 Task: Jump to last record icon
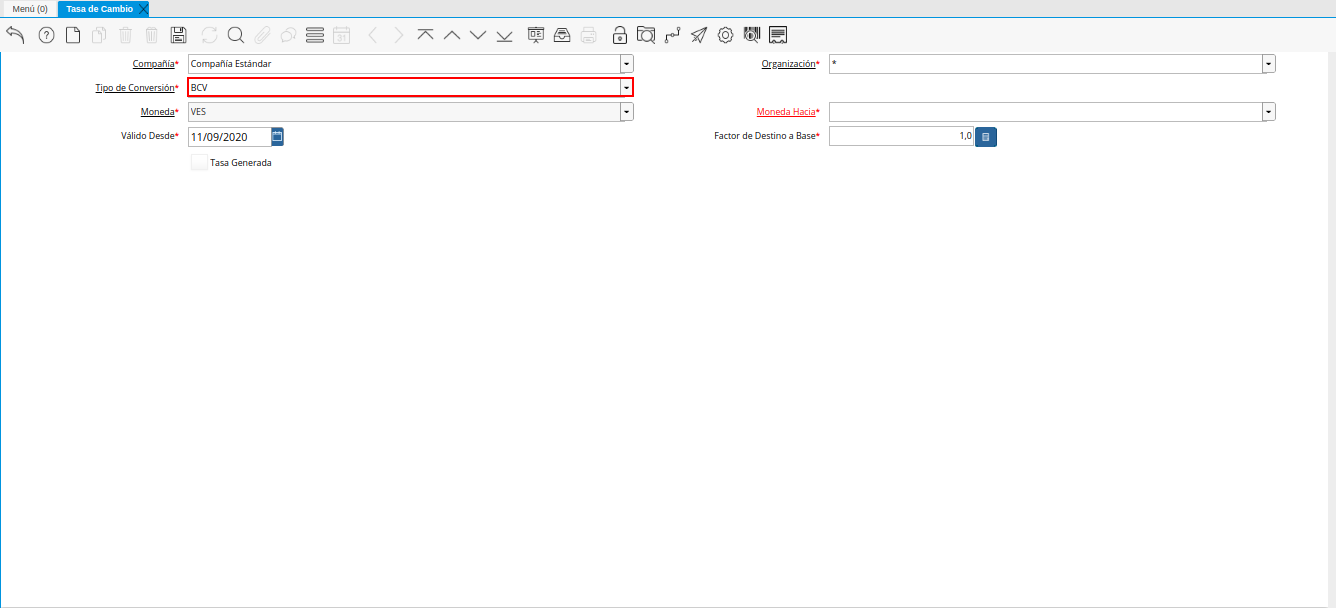[x=504, y=35]
